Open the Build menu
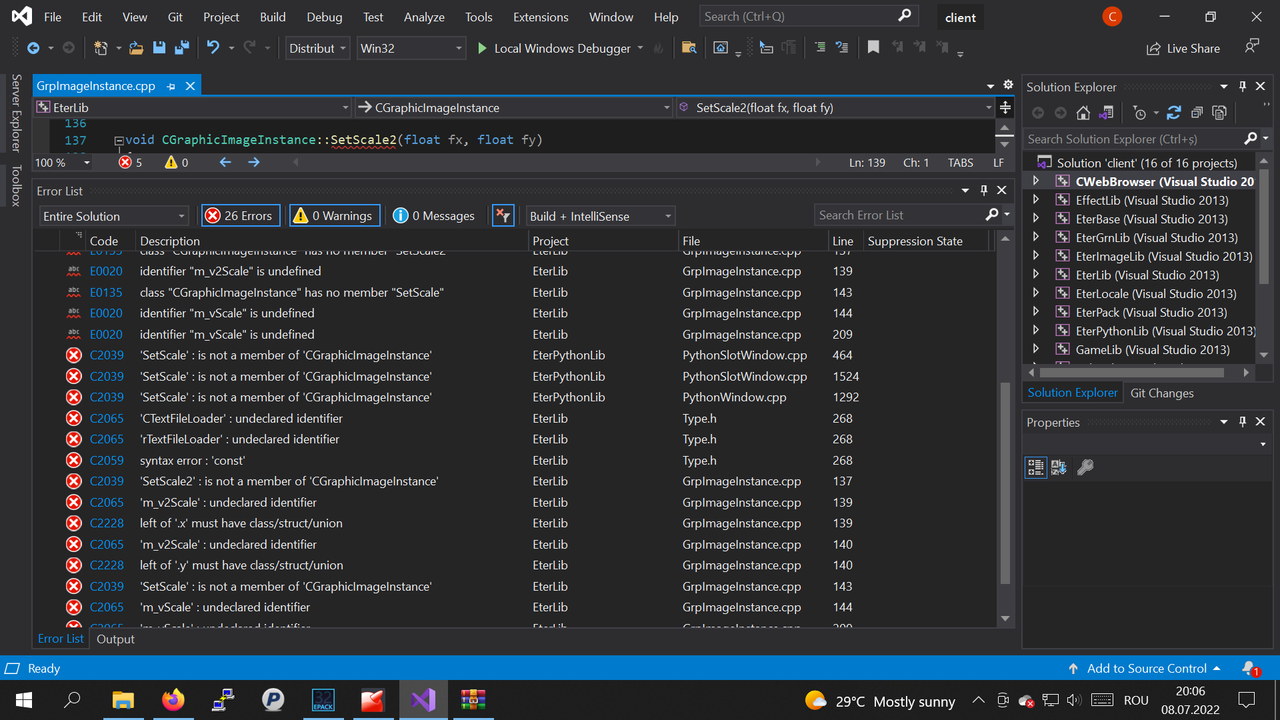 272,17
